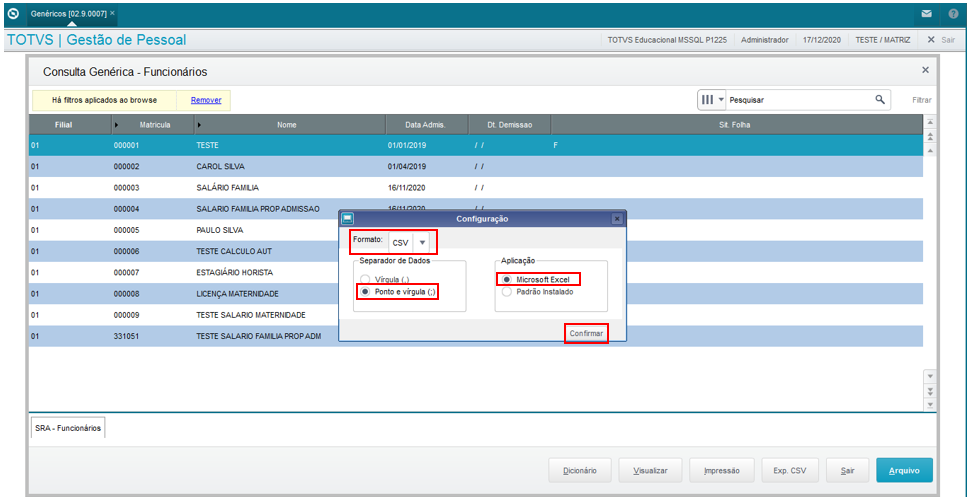Image resolution: width=968 pixels, height=497 pixels.
Task: Click the single down scroll arrow
Action: point(930,376)
